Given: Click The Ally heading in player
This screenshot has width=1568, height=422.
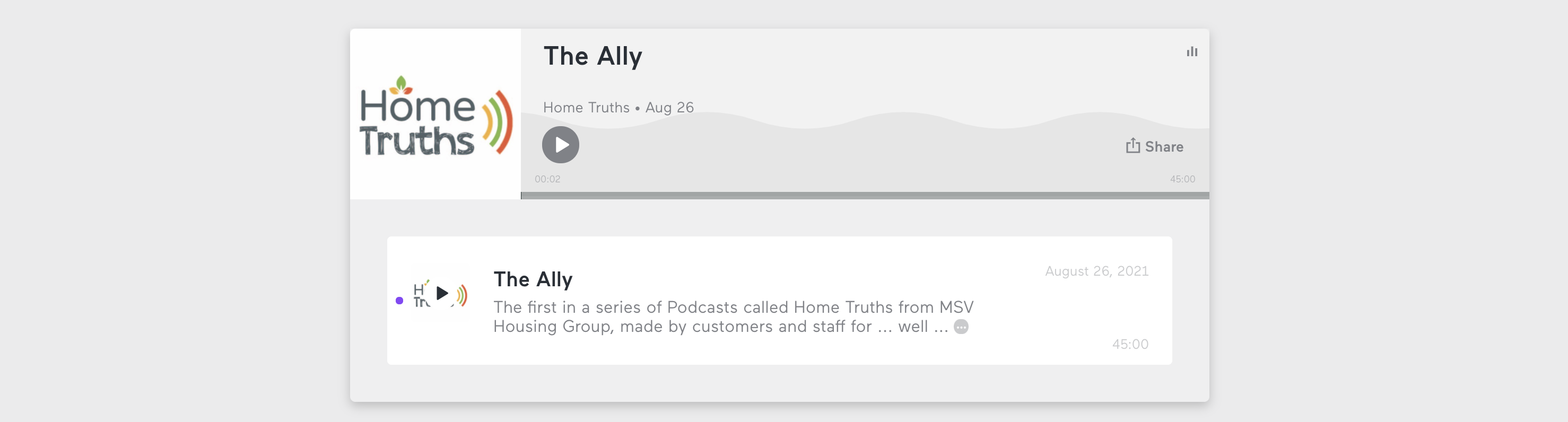Looking at the screenshot, I should [593, 56].
